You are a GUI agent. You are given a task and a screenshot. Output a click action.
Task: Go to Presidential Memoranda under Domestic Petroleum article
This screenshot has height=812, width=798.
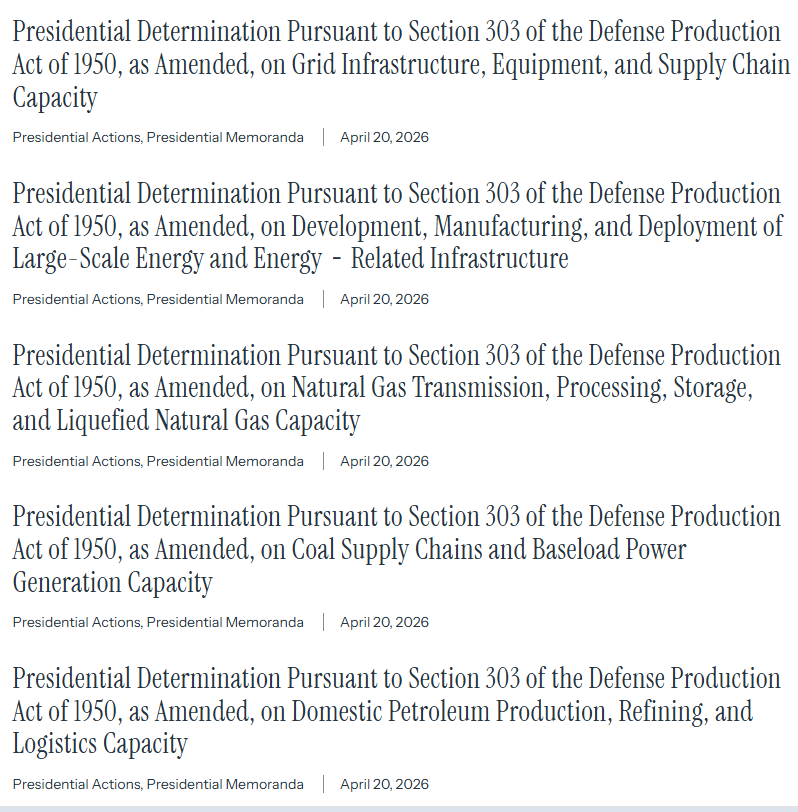click(x=225, y=784)
